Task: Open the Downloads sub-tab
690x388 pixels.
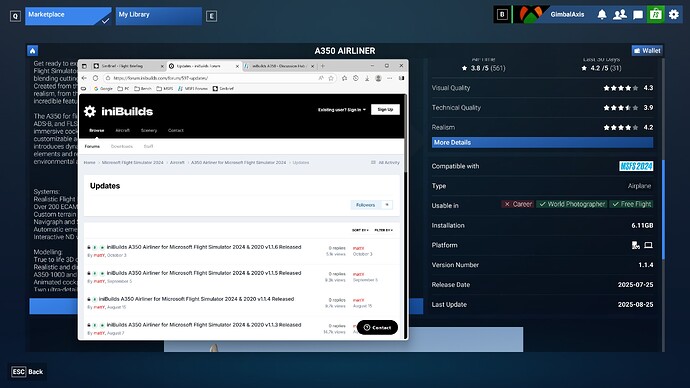Action: pos(121,146)
